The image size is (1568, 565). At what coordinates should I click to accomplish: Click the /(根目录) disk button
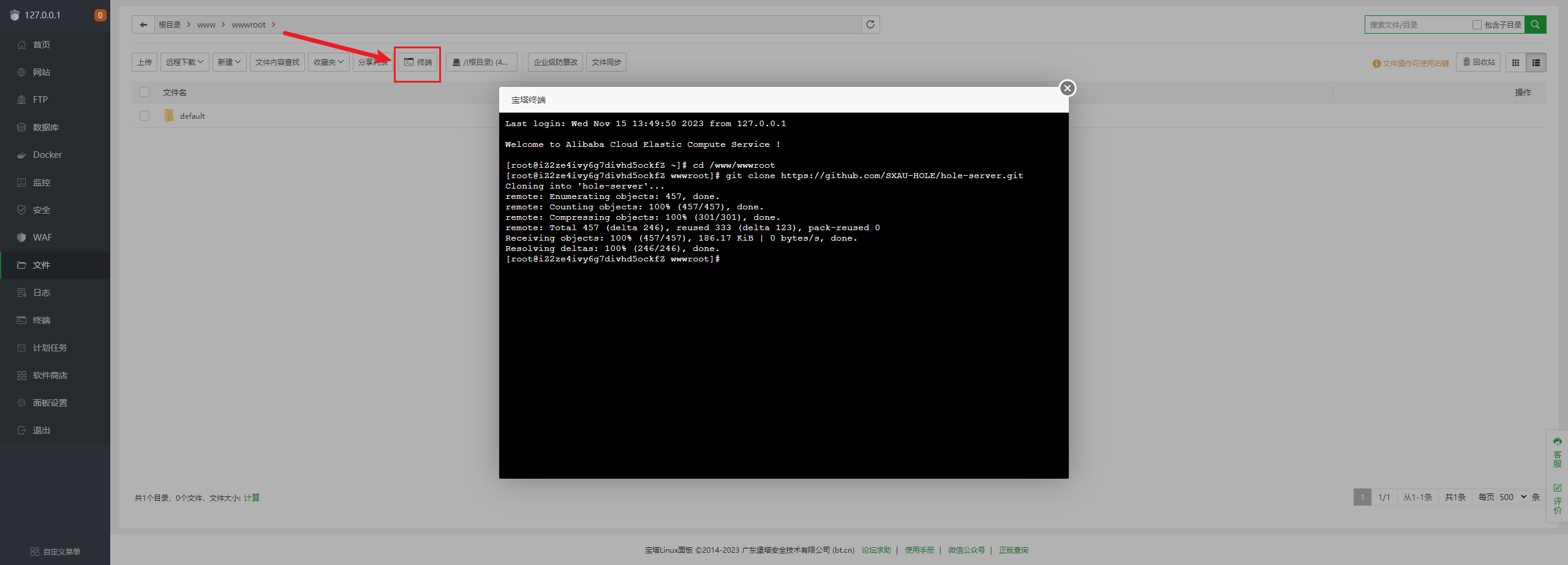[x=481, y=62]
